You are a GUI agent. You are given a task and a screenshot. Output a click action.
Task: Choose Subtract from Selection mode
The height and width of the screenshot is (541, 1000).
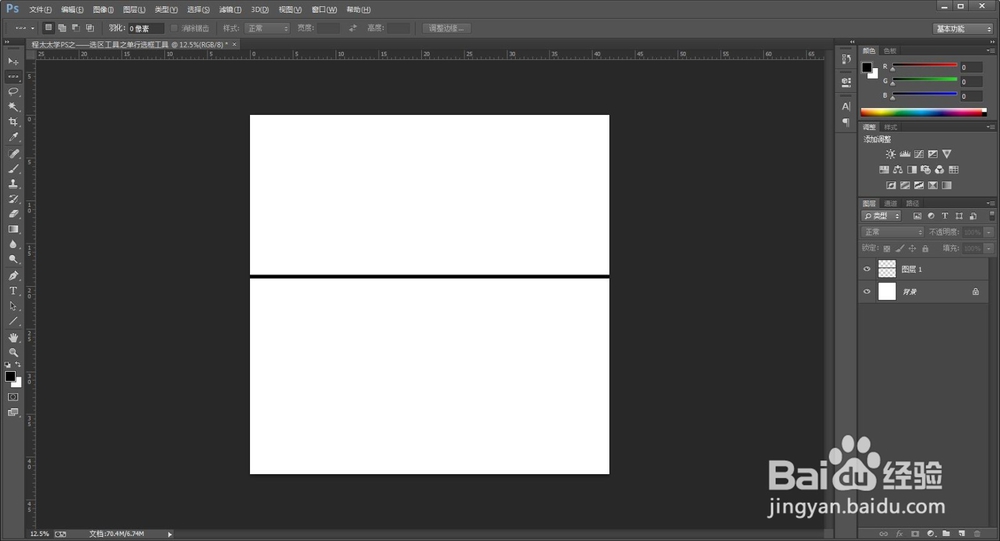coord(76,28)
